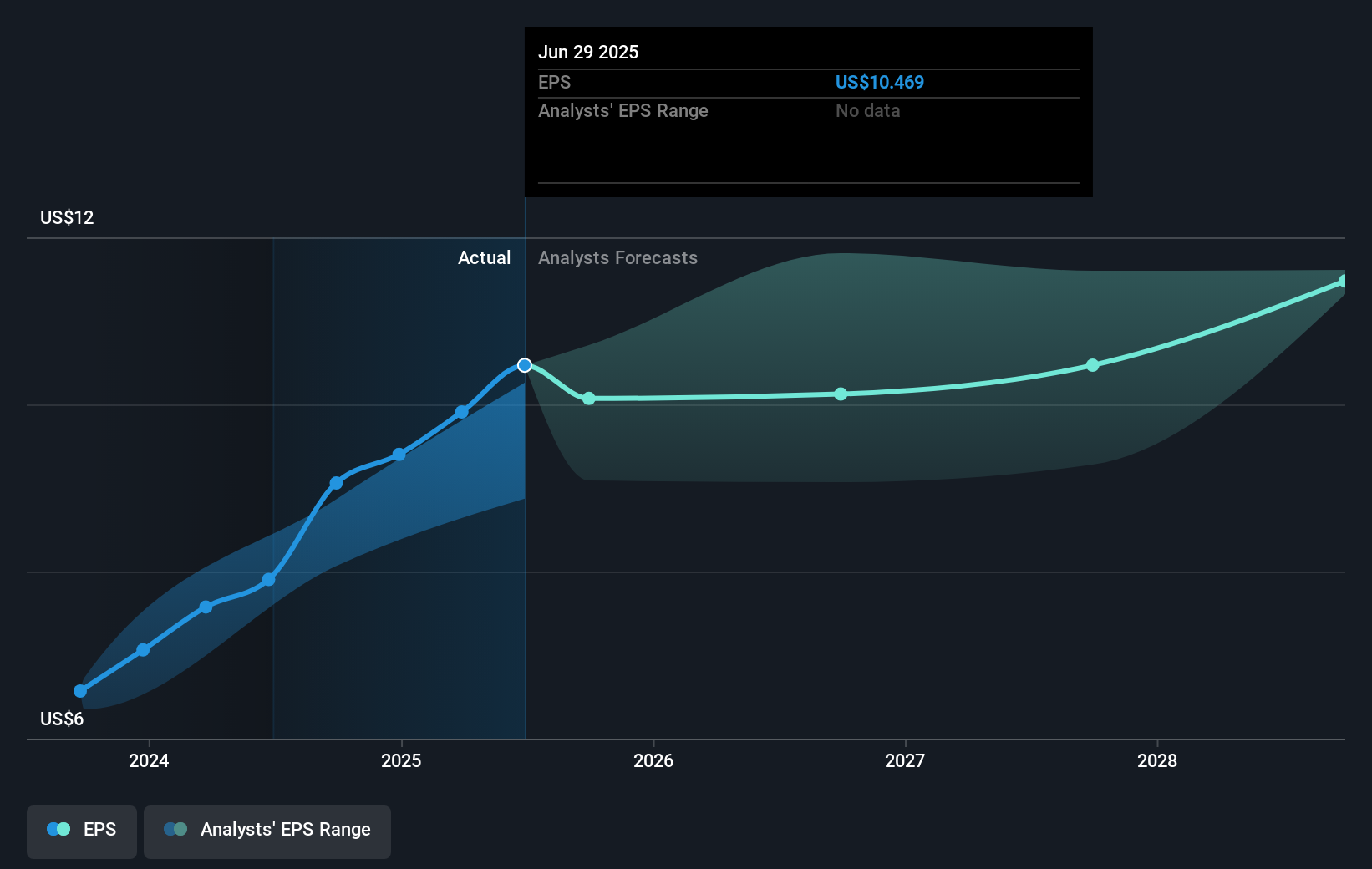Click the Analysts Forecasts section label
This screenshot has height=869, width=1372.
[617, 258]
